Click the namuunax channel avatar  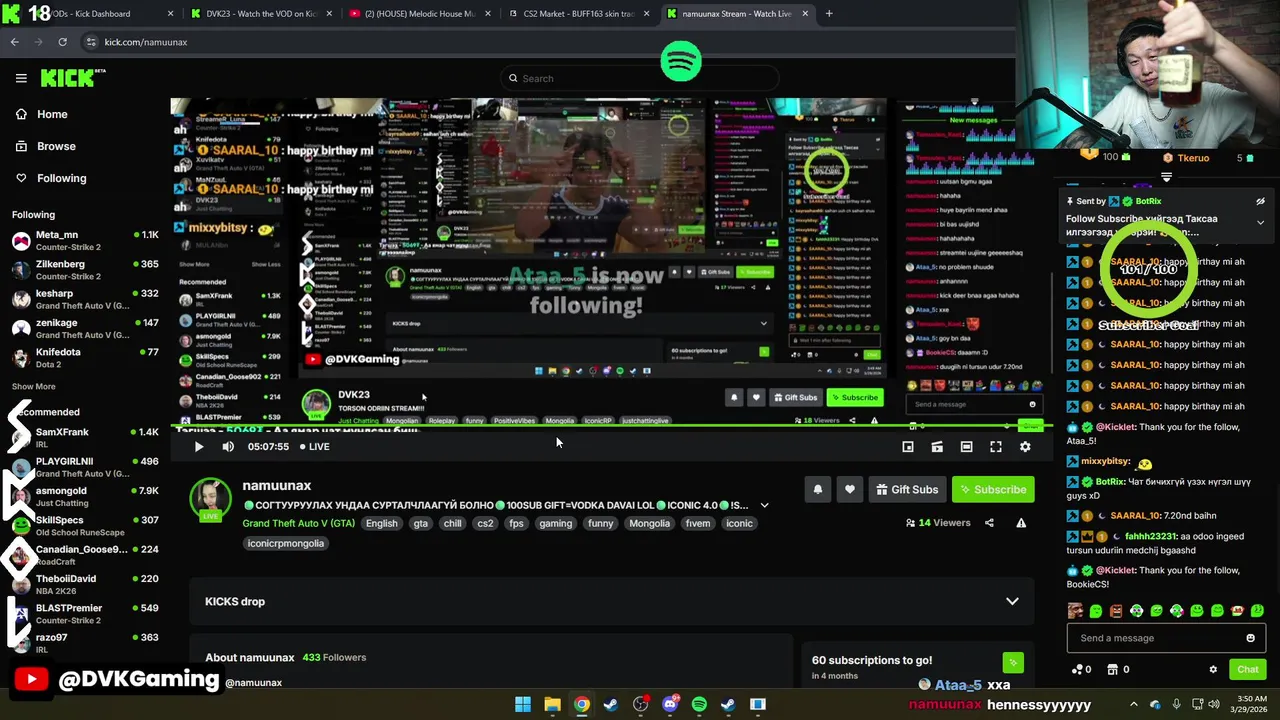pyautogui.click(x=211, y=499)
